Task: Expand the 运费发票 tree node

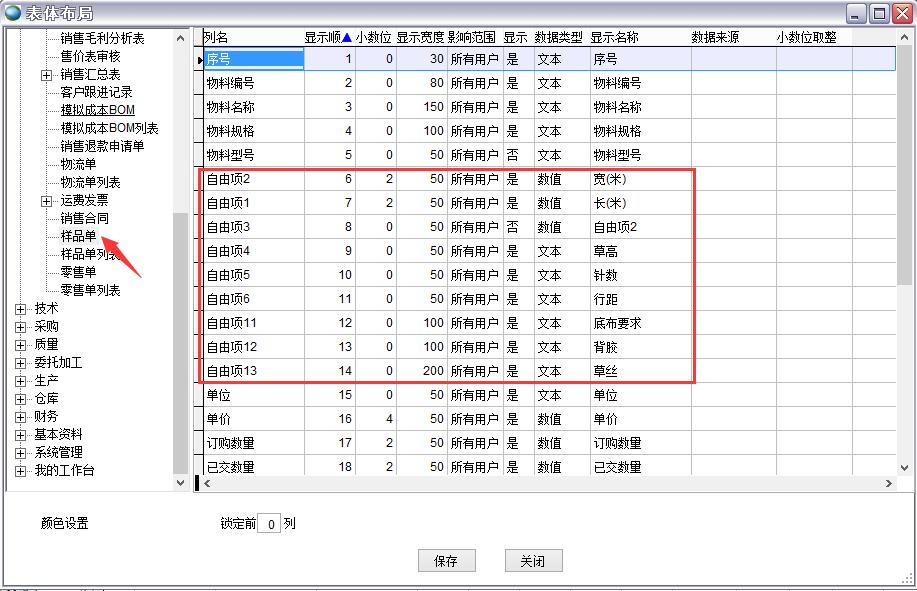Action: [47, 201]
